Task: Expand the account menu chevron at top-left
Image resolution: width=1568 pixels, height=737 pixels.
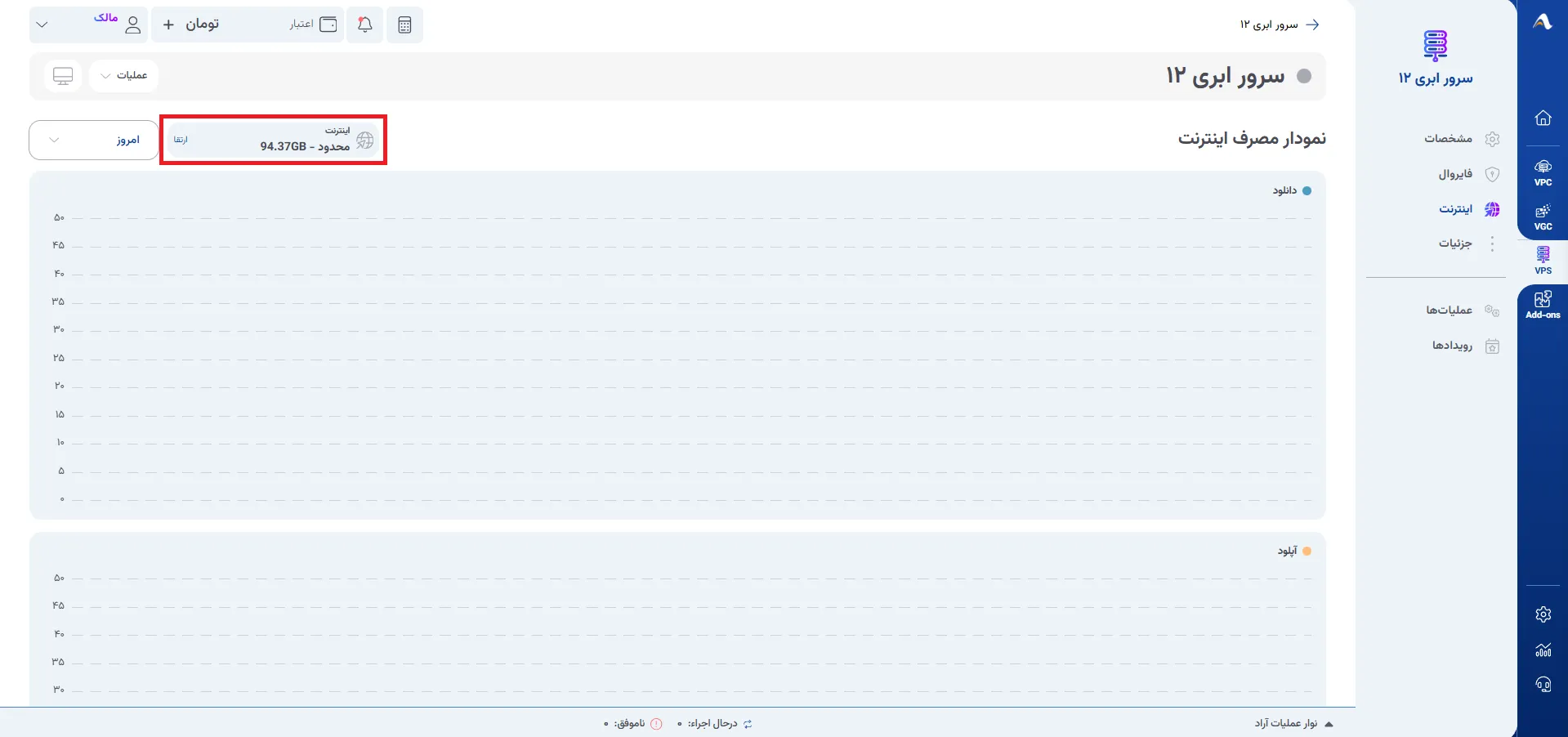Action: click(42, 25)
